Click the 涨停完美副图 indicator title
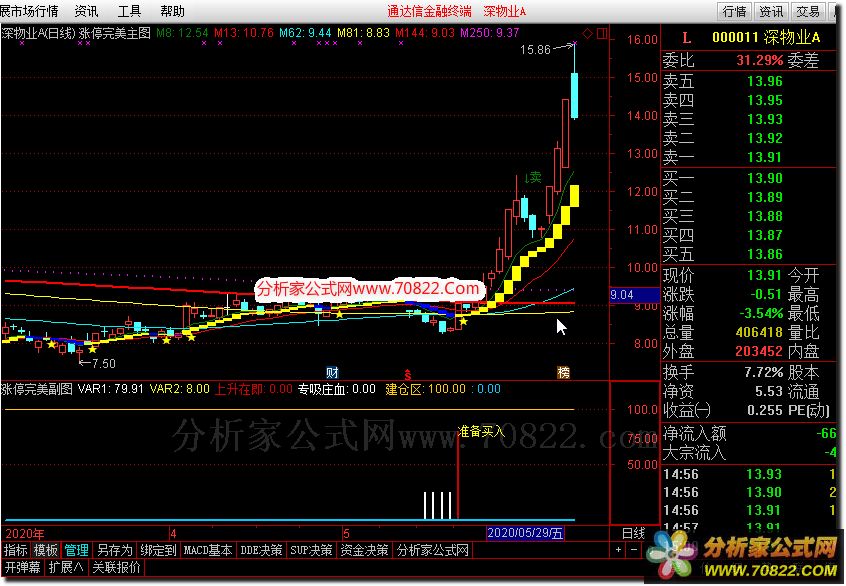The width and height of the screenshot is (846, 586). tap(37, 389)
